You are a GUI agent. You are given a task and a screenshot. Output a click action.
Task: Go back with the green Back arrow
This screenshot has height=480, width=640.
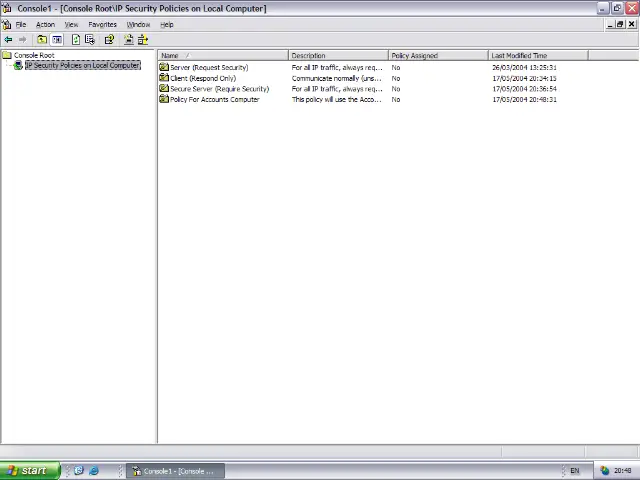point(8,40)
